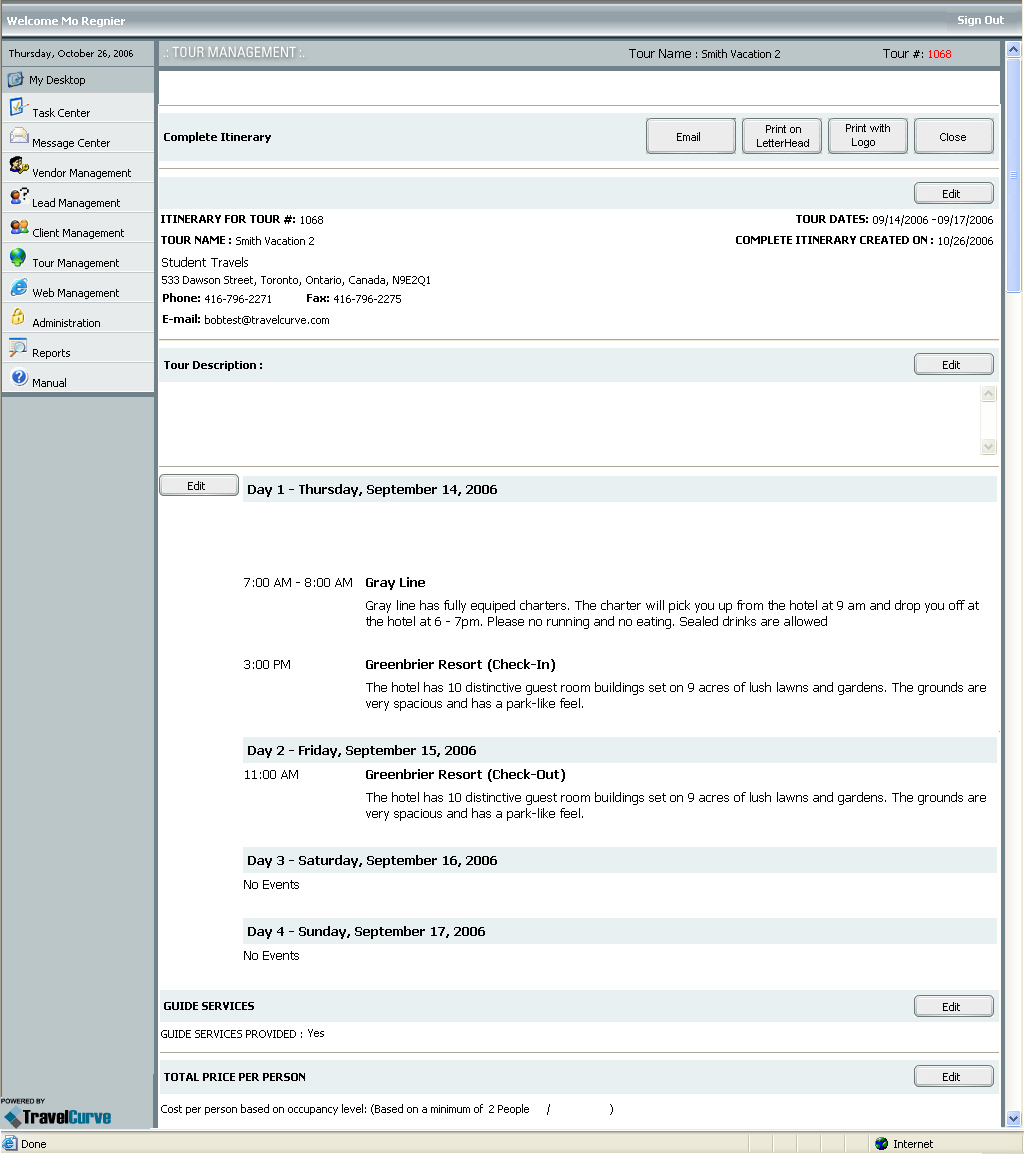Close the complete itinerary
Screen dimensions: 1024x1154
953,136
